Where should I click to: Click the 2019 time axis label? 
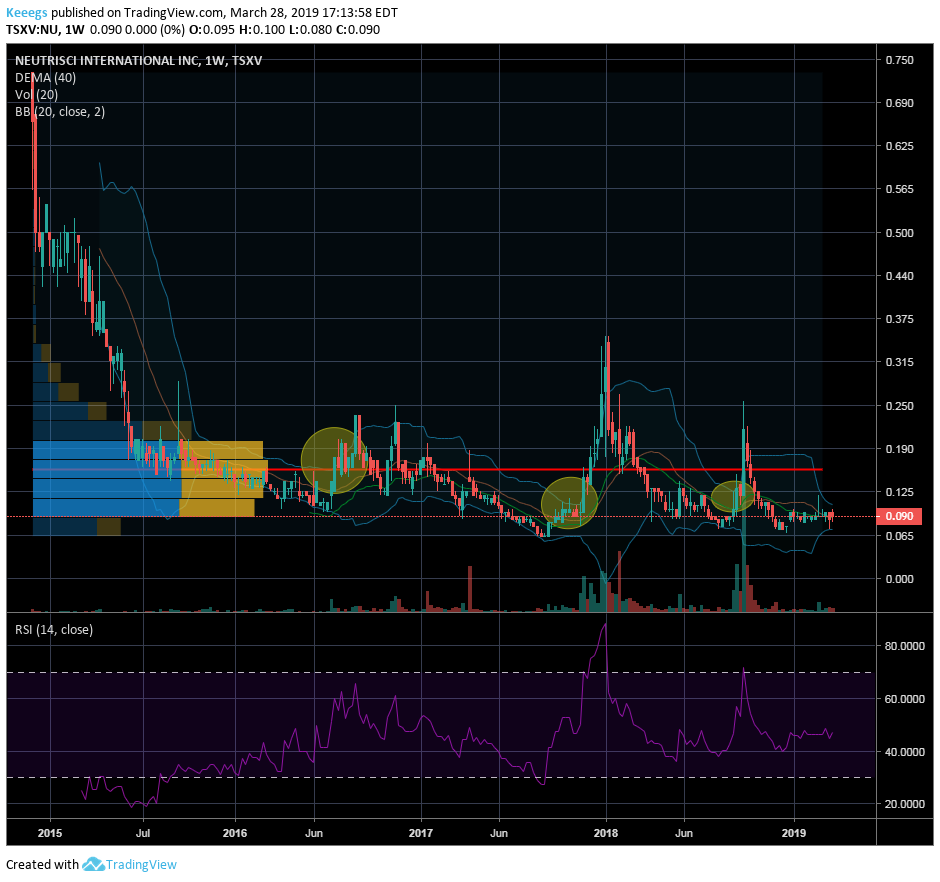click(794, 833)
